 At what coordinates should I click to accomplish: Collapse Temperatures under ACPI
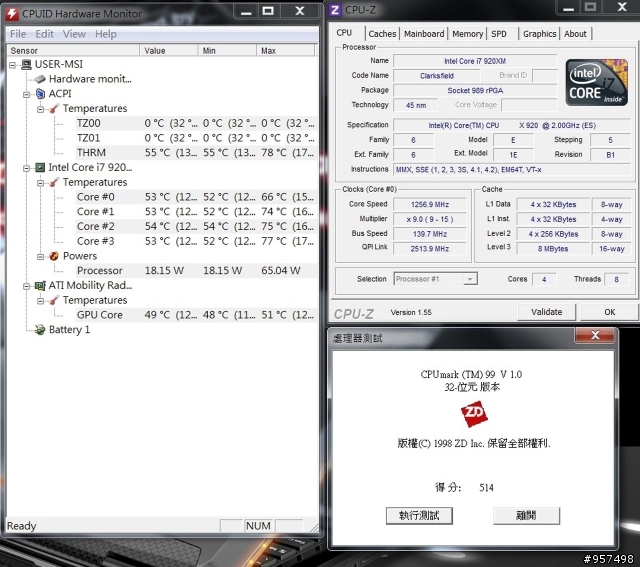40,109
